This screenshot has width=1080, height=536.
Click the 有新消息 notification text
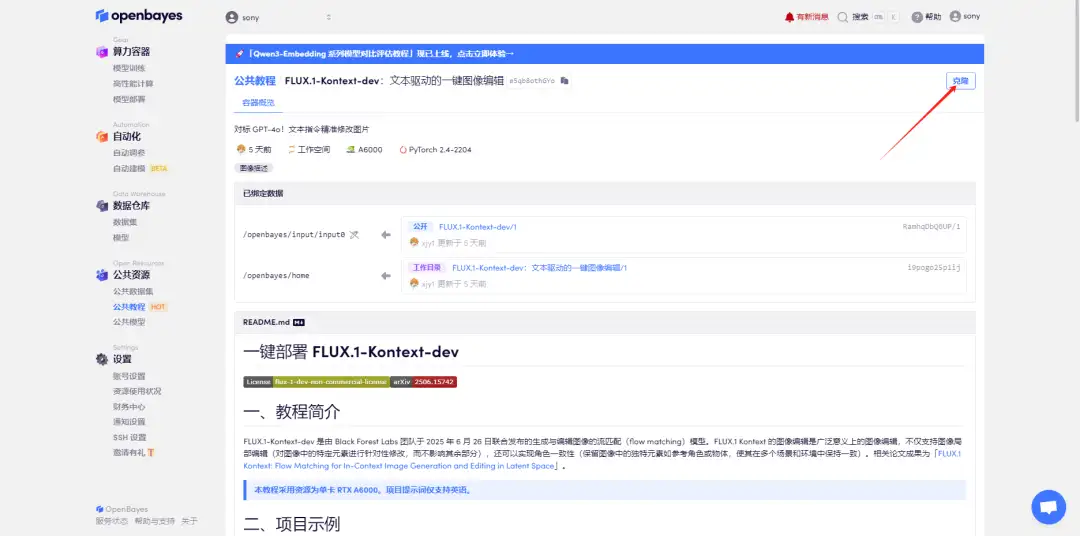coord(812,17)
